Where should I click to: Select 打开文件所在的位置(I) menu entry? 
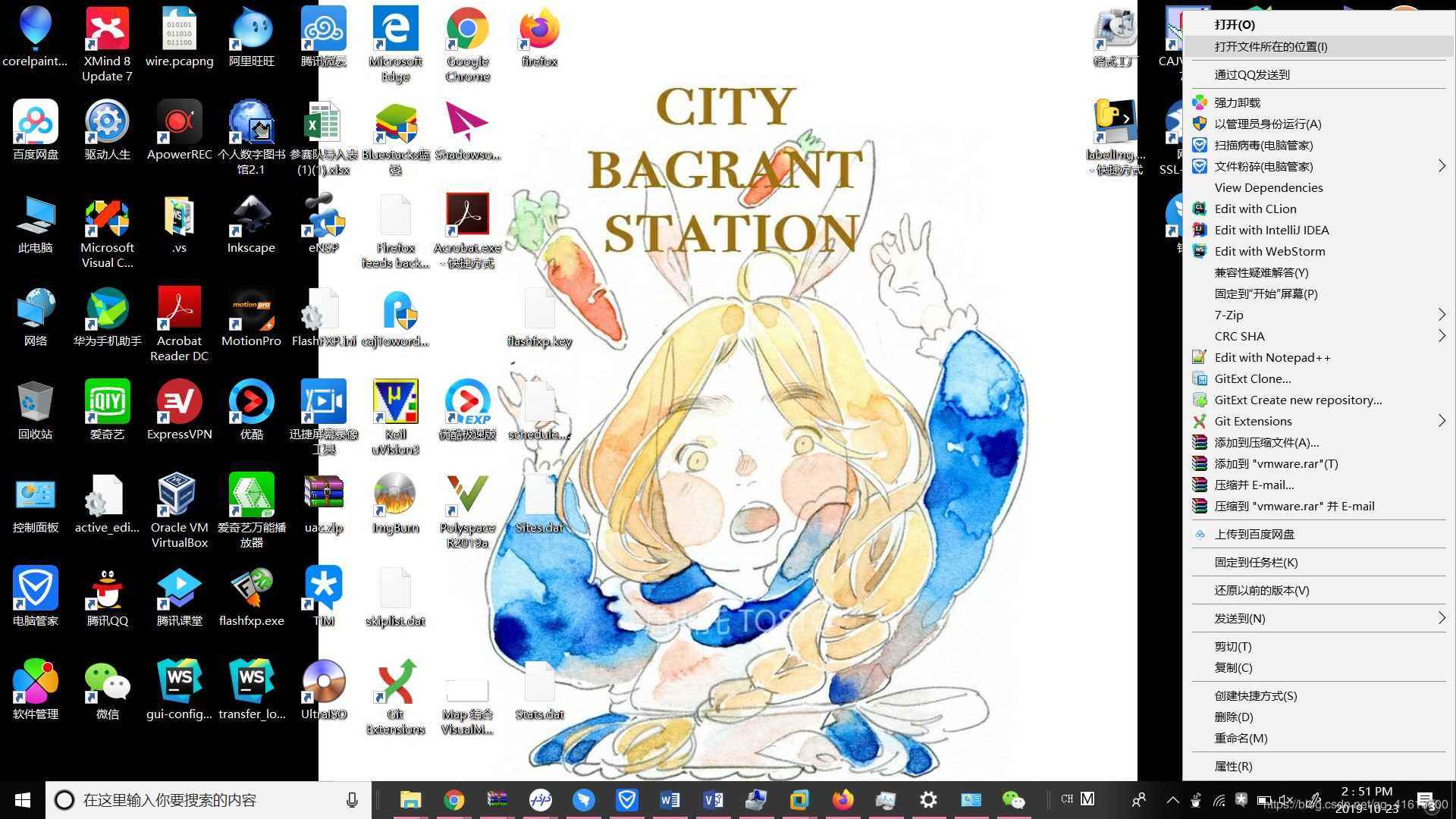[x=1270, y=46]
